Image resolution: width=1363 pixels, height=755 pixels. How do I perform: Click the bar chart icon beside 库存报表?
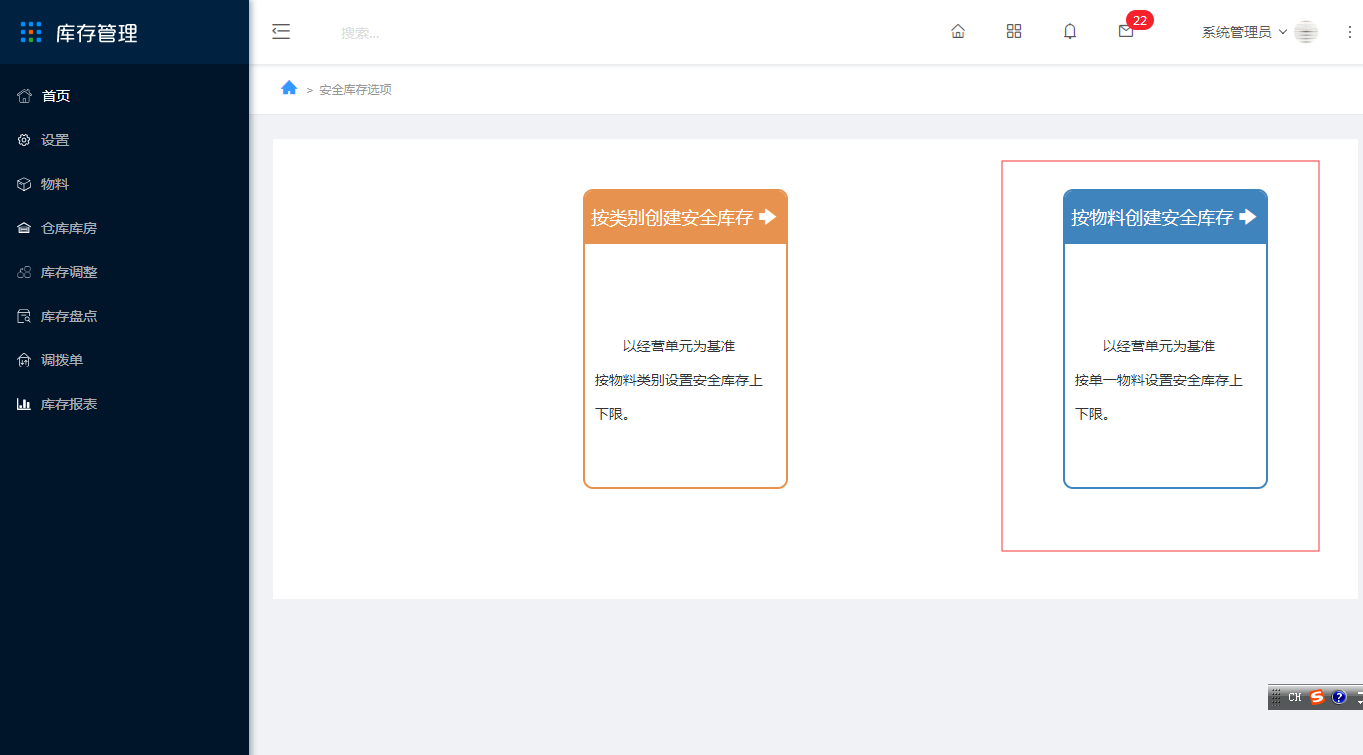point(24,404)
